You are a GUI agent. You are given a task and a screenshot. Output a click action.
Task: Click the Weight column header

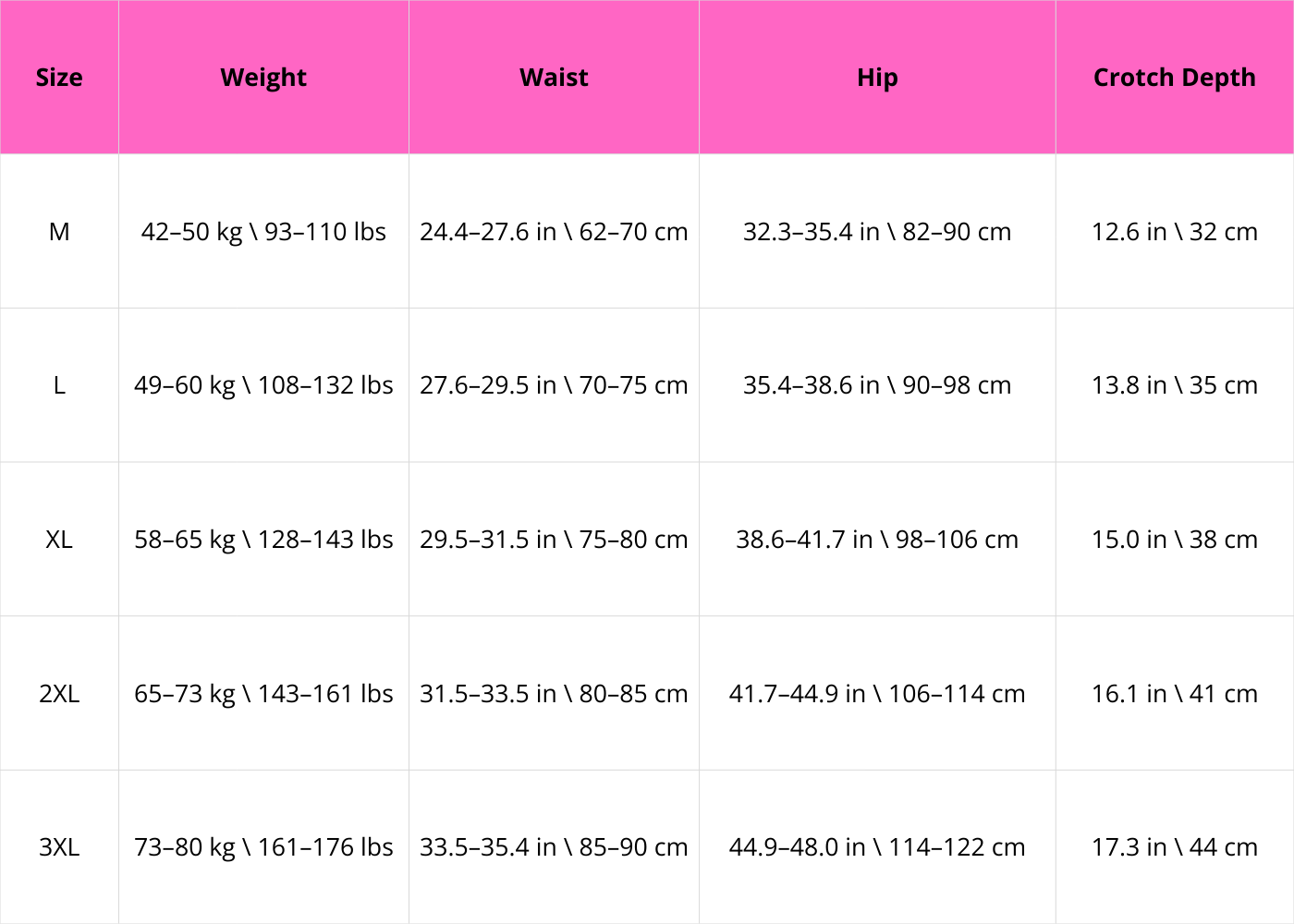[x=263, y=78]
